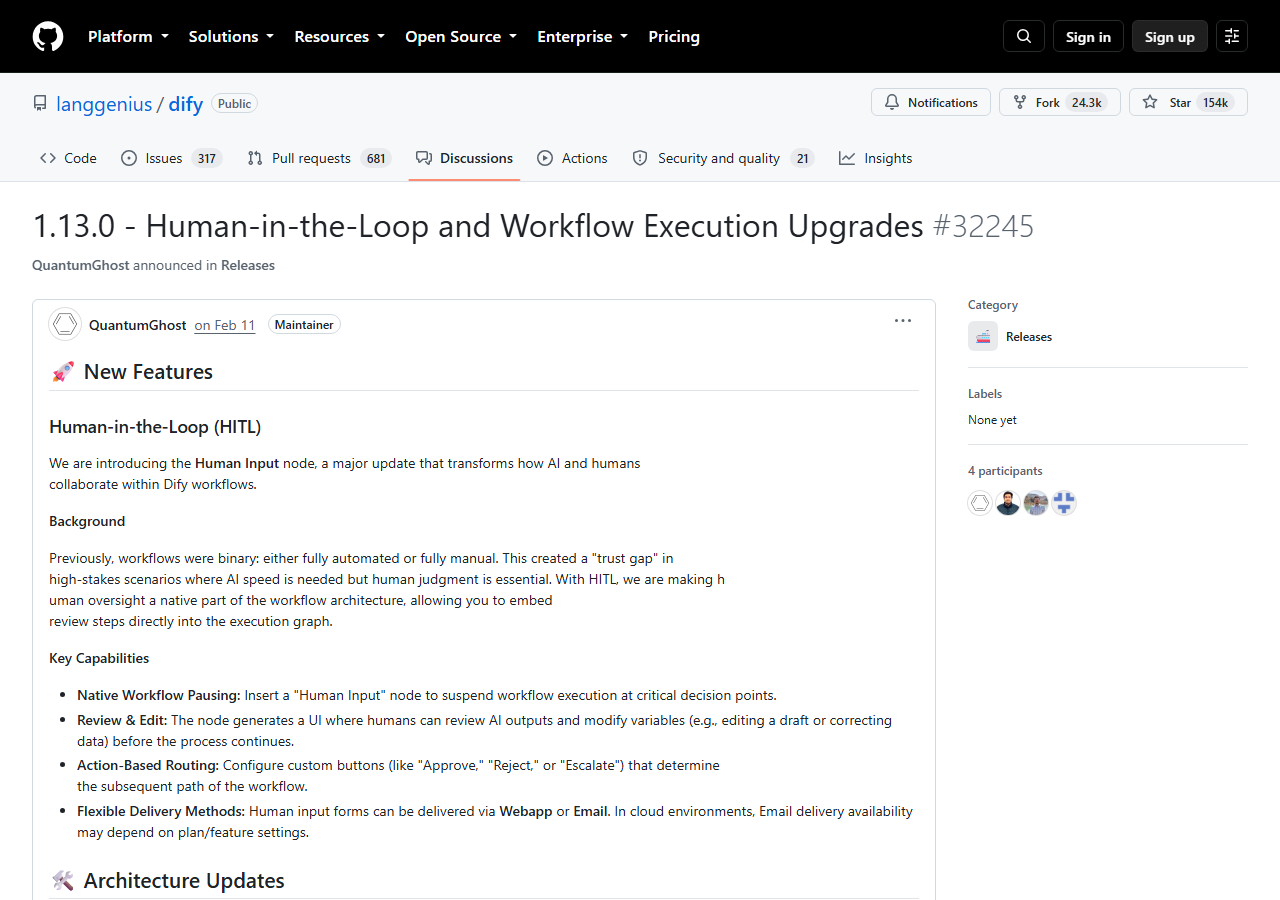Click 'None yet' under Labels
The height and width of the screenshot is (900, 1280).
992,420
